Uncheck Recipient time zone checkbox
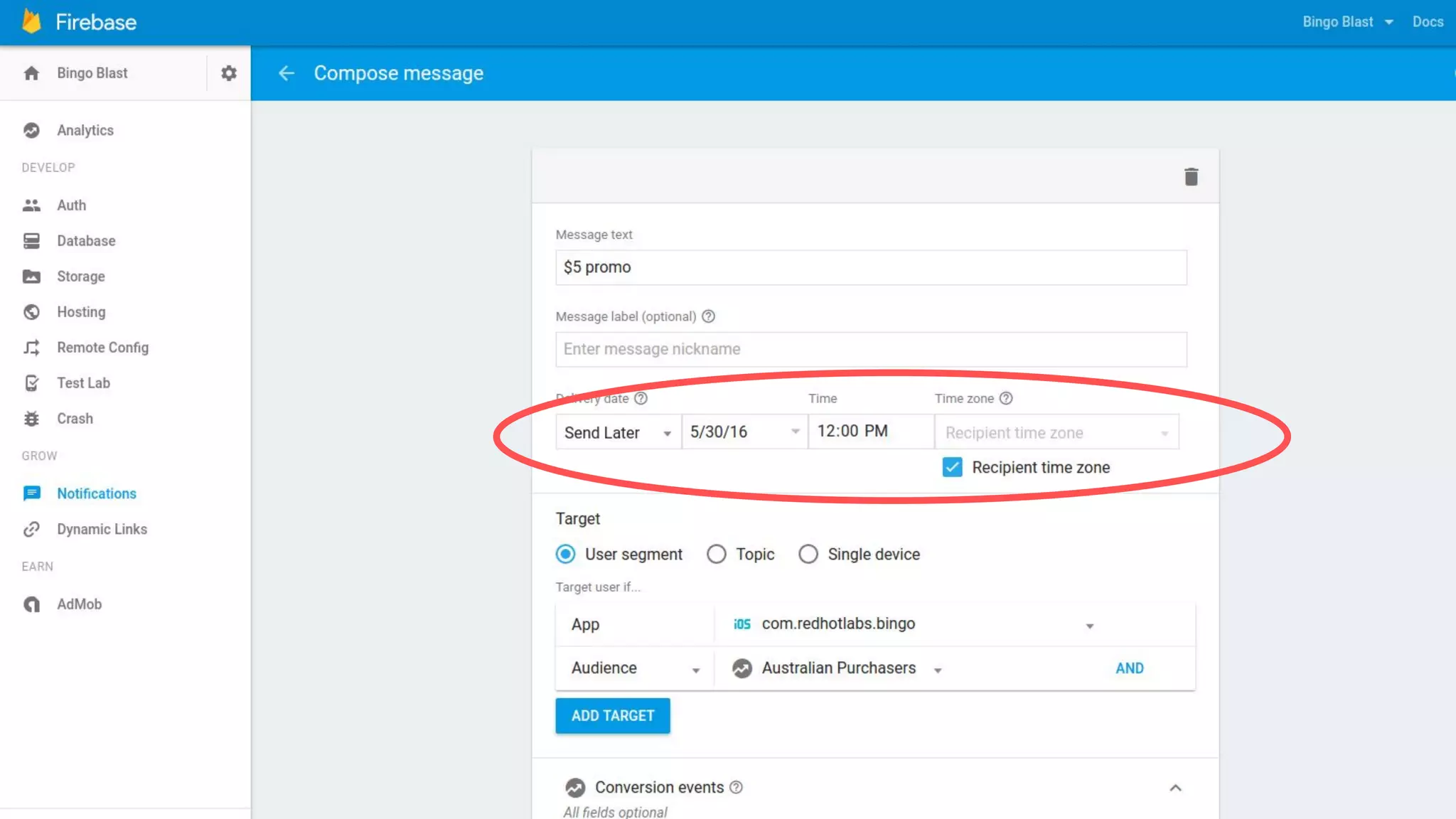 coord(952,467)
